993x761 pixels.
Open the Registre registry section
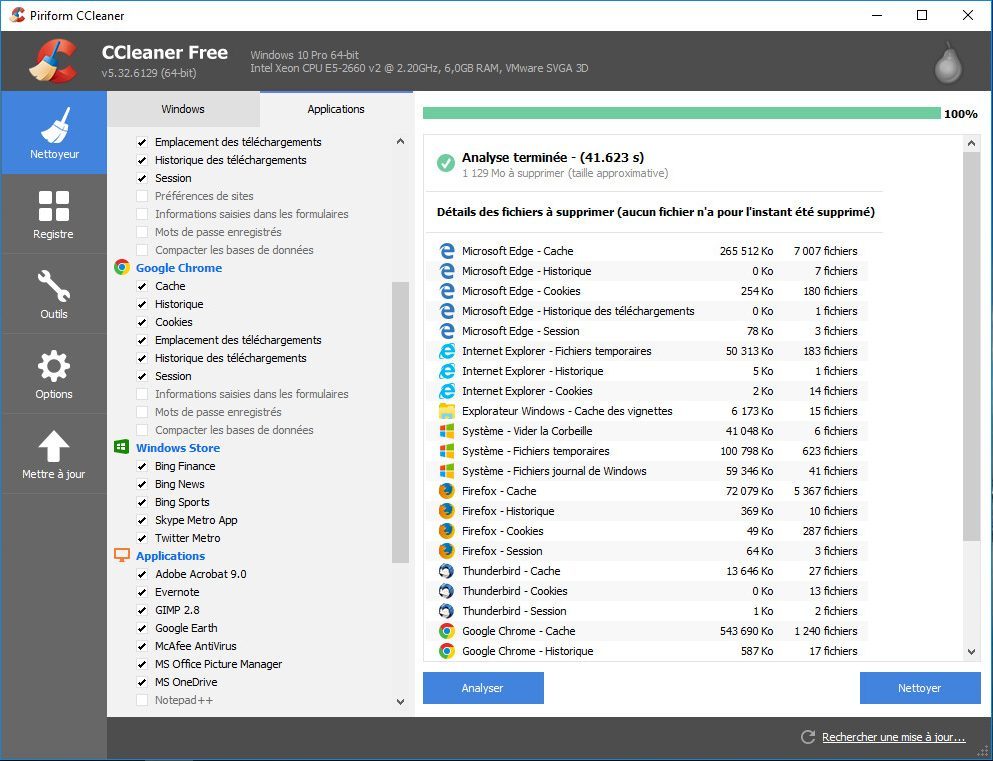click(x=54, y=214)
